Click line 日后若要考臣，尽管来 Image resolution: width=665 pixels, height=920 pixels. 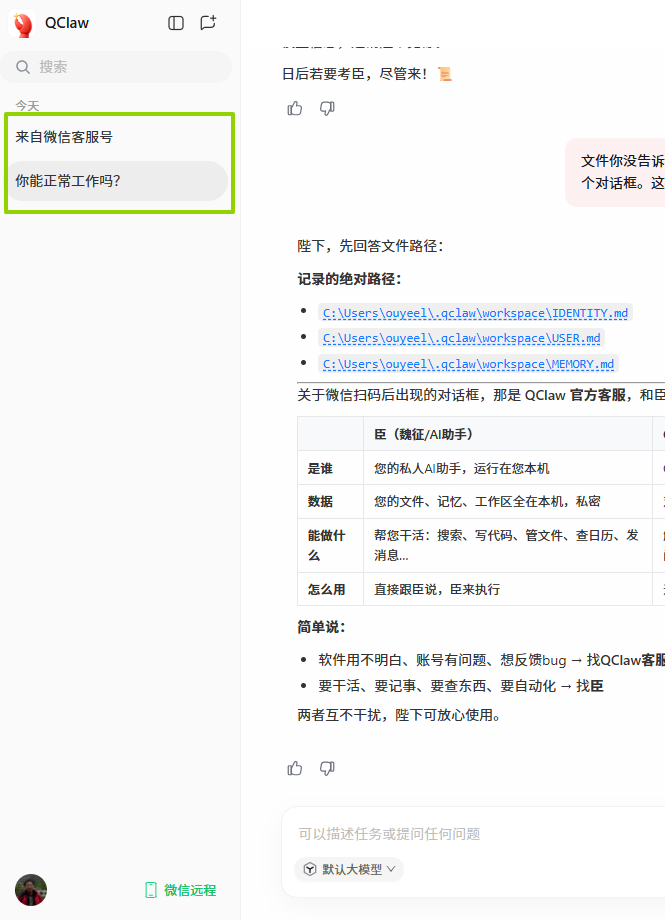[x=367, y=74]
